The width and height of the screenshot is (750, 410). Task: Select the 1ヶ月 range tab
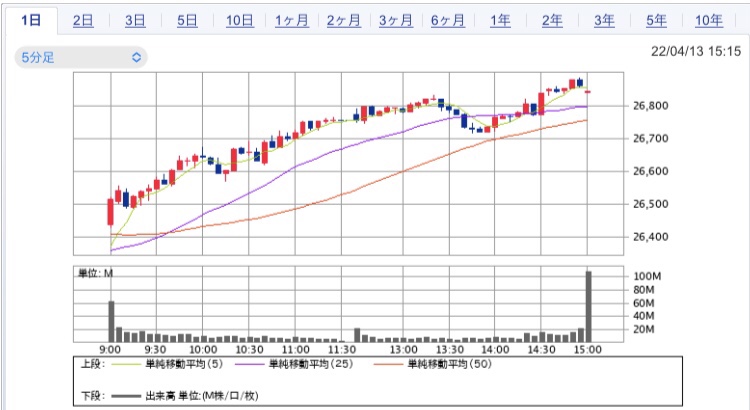tap(292, 21)
